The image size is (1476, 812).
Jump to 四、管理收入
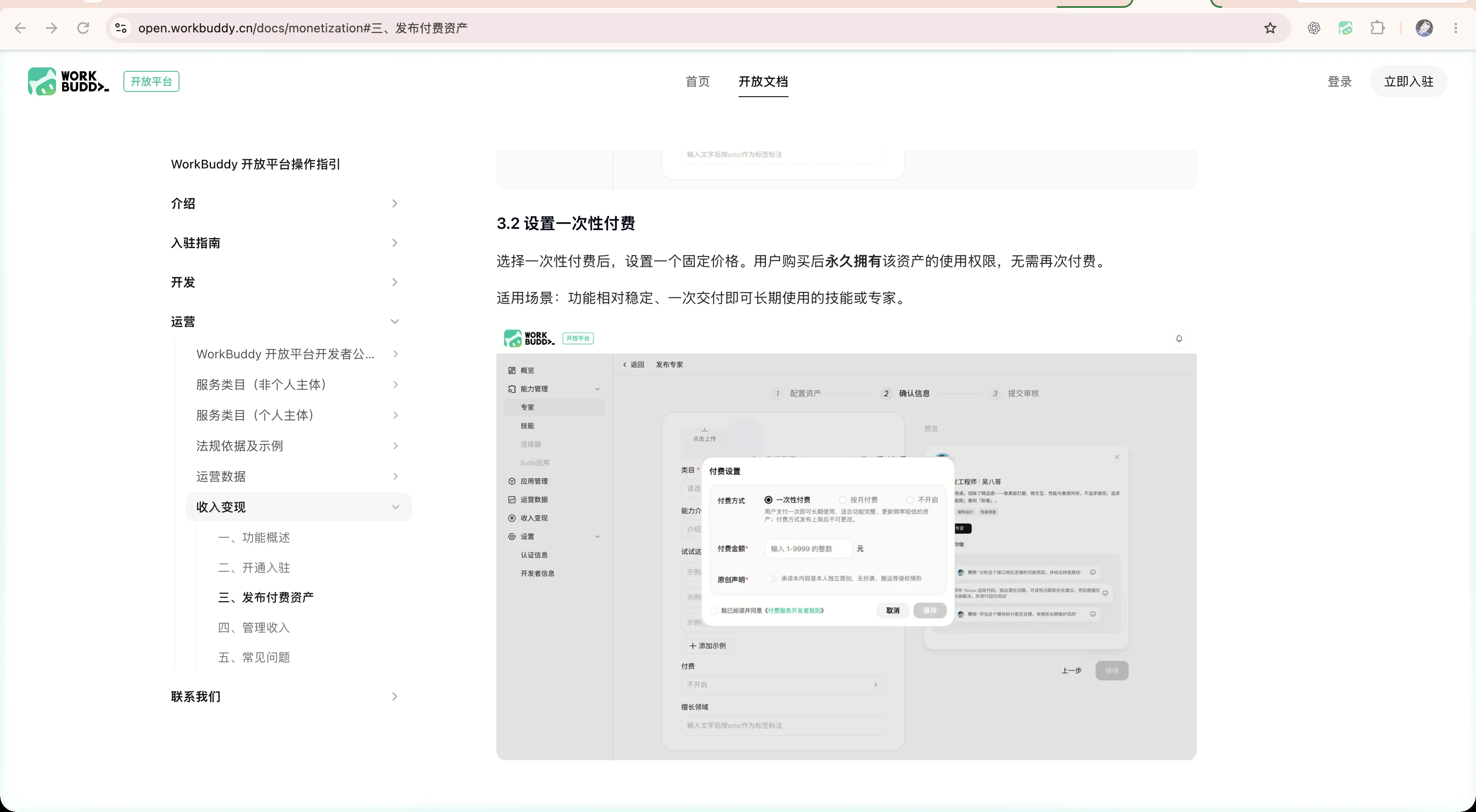(x=254, y=628)
